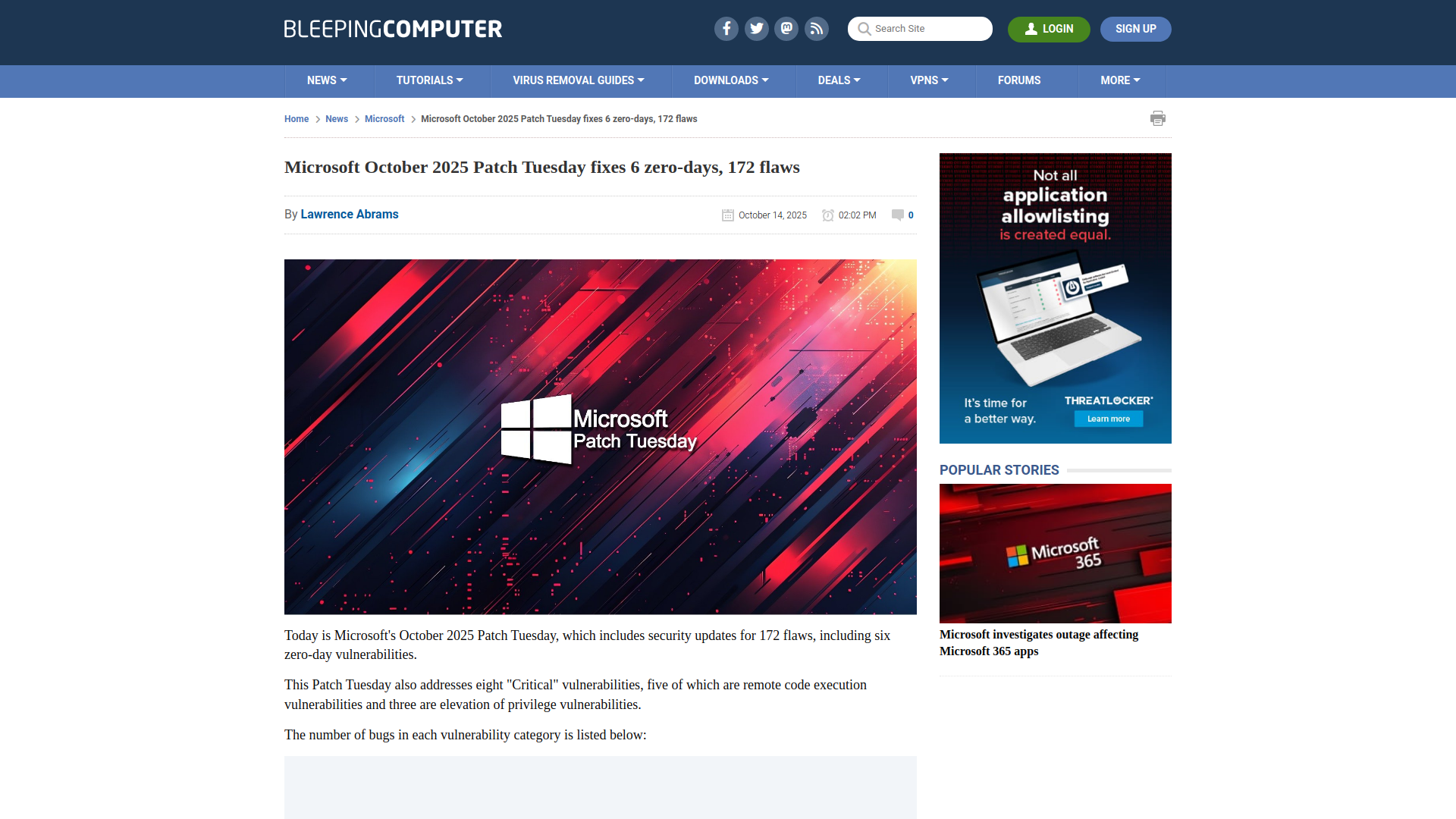Open the Mastodon profile icon
The height and width of the screenshot is (819, 1456).
click(786, 28)
